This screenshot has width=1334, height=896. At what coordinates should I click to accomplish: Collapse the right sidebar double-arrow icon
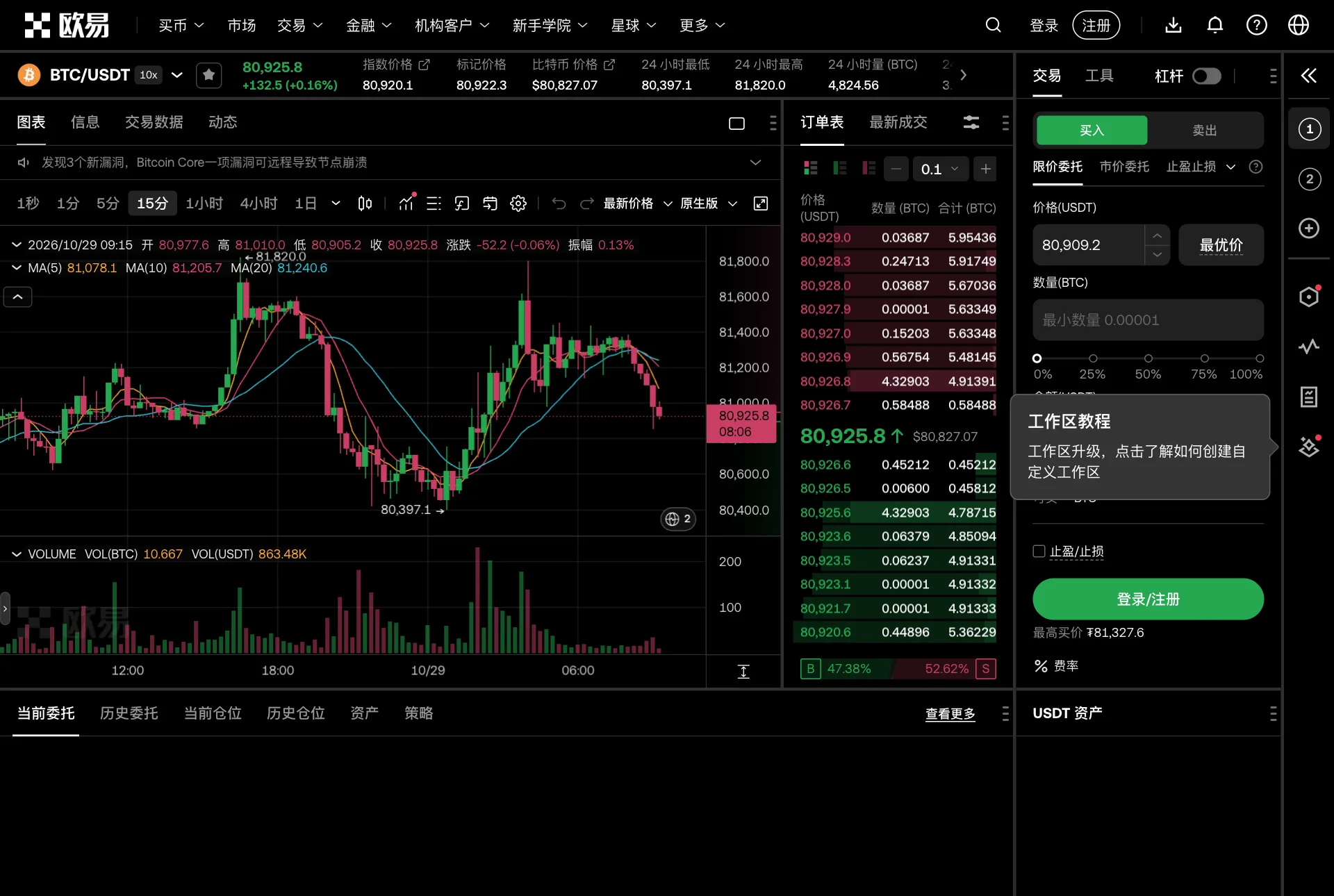[x=1308, y=75]
